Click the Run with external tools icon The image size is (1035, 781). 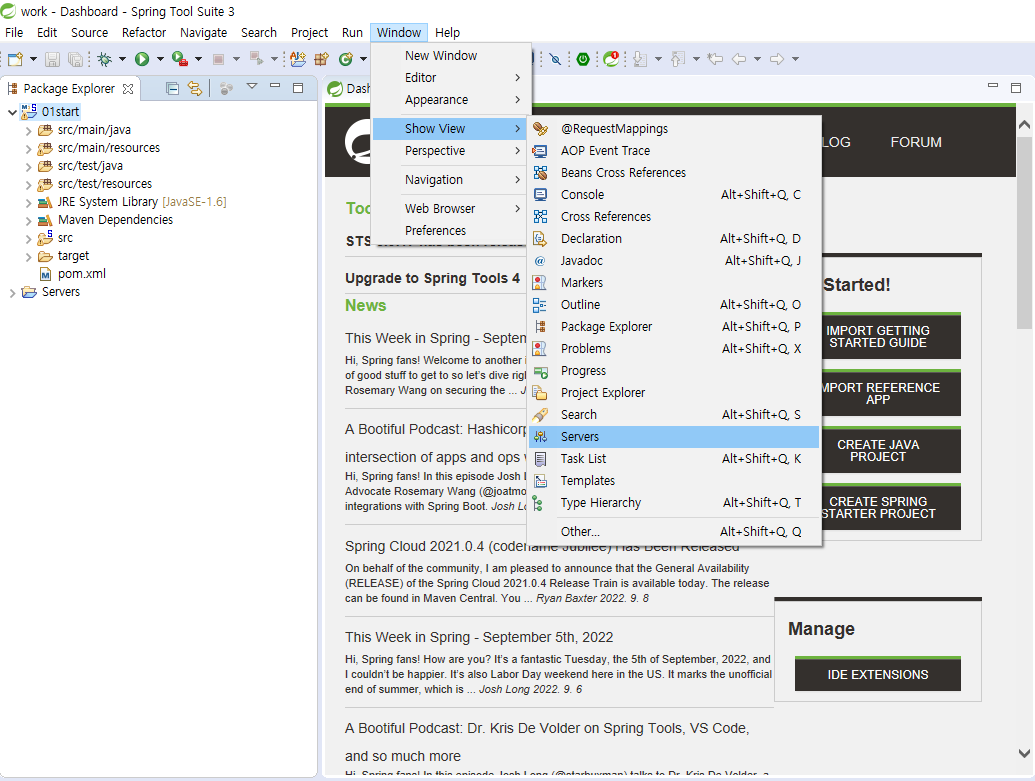(x=180, y=59)
